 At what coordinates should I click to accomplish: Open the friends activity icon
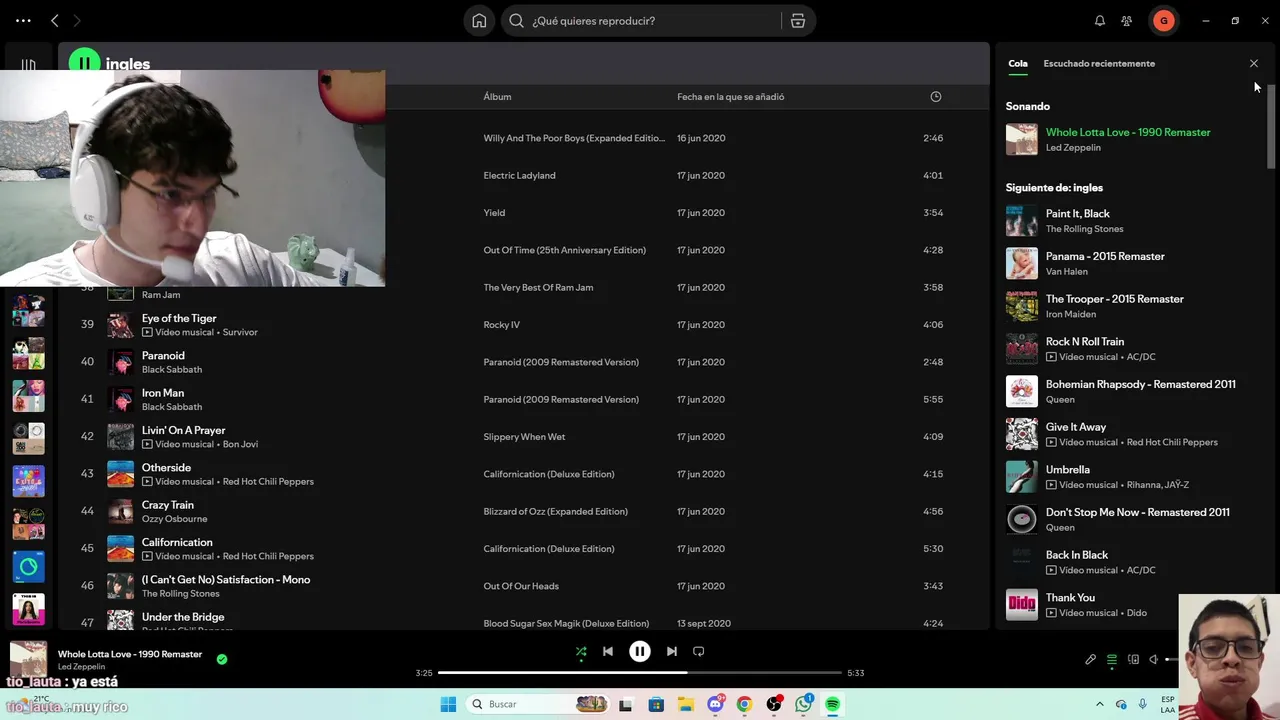click(1127, 20)
